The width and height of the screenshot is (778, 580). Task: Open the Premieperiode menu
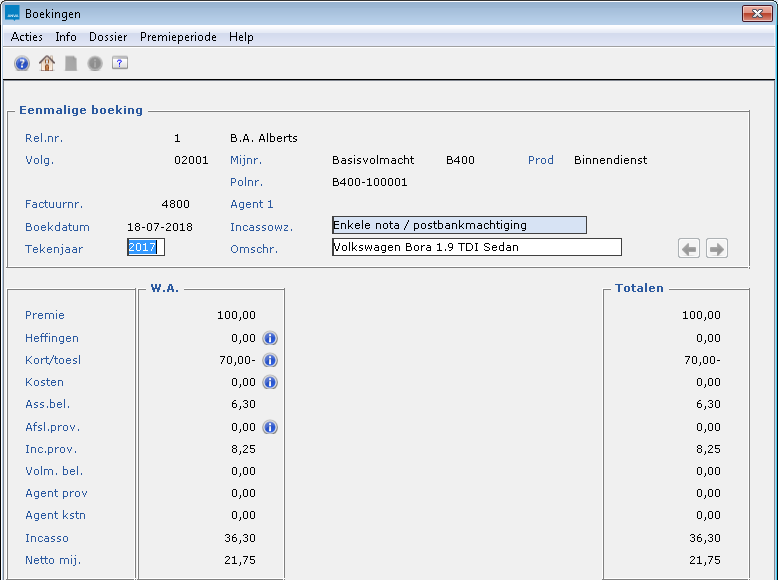point(178,37)
